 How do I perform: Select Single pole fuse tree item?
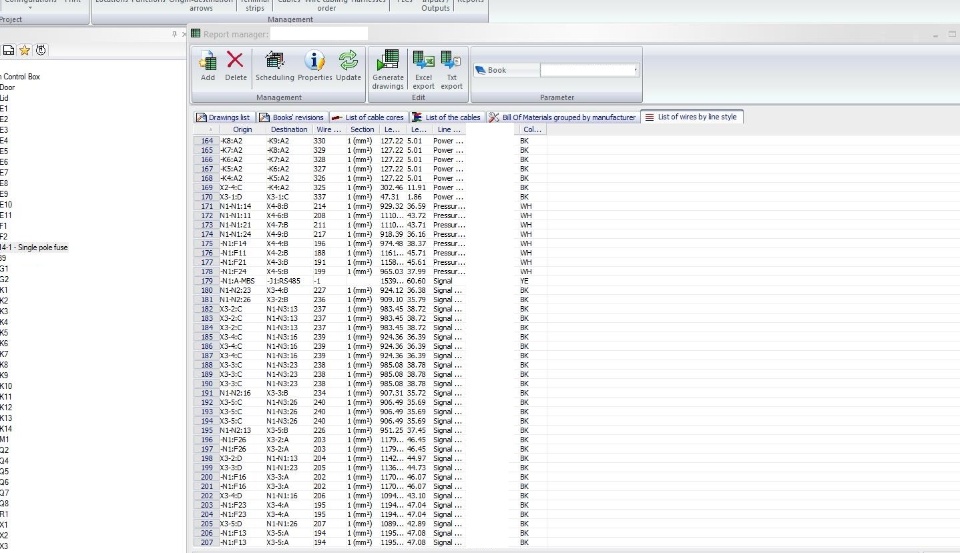34,247
